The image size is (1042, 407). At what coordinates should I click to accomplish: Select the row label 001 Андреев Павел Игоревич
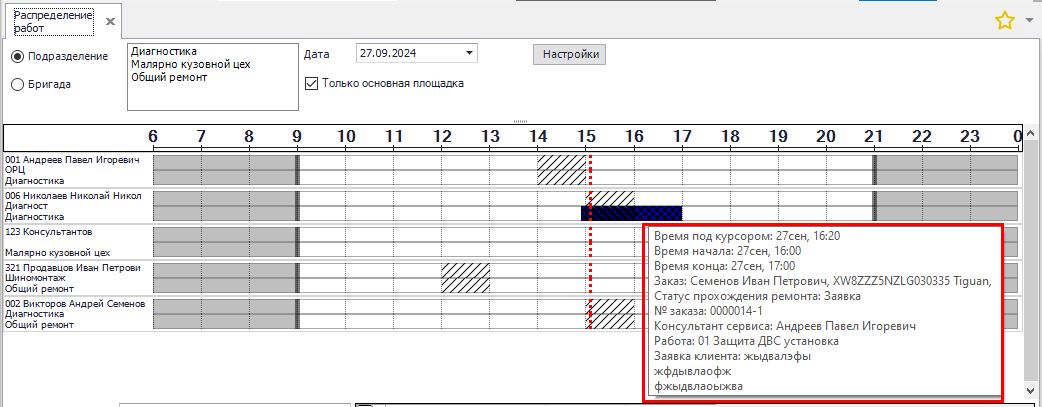pyautogui.click(x=72, y=160)
